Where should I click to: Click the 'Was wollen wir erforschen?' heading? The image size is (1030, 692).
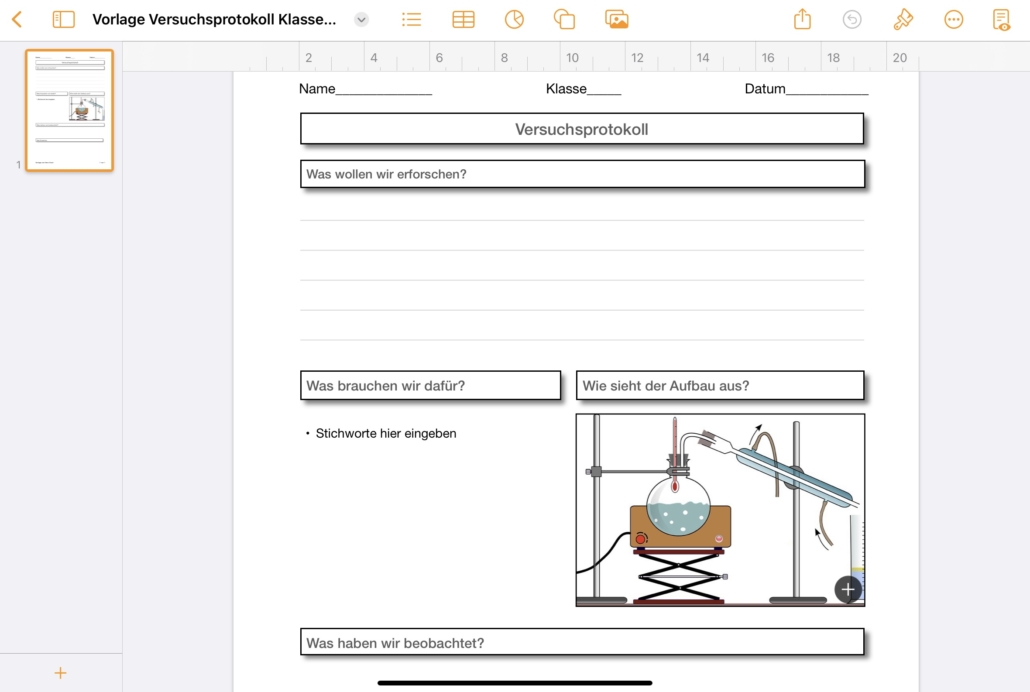pos(386,174)
